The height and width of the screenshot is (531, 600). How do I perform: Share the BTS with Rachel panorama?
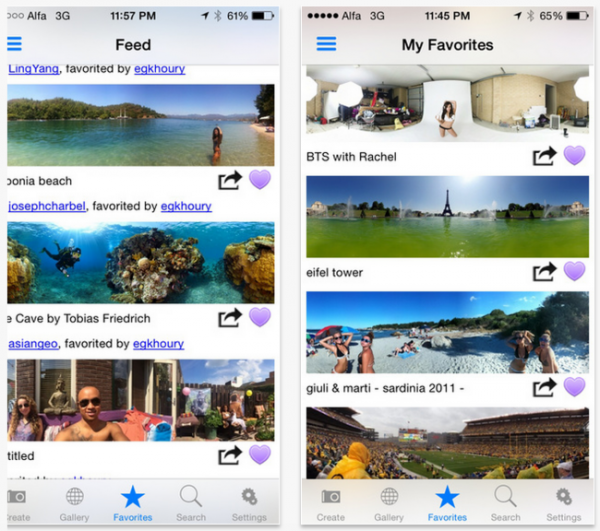[545, 156]
